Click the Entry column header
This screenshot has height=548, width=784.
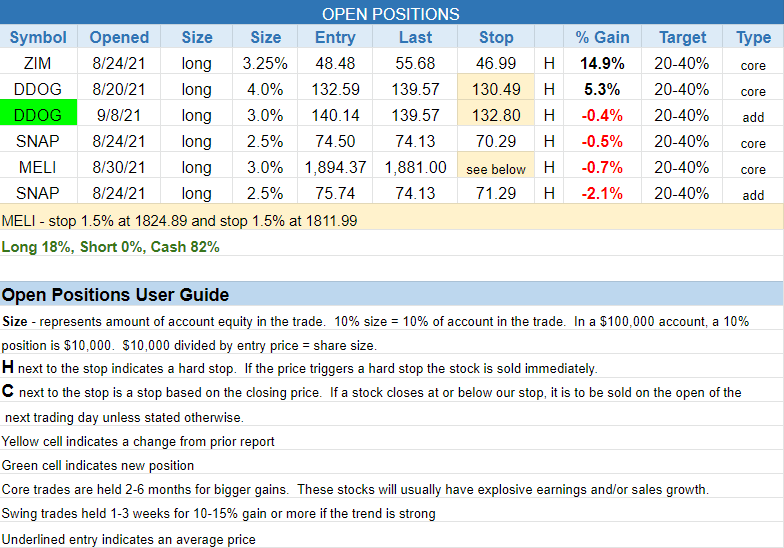click(x=335, y=37)
